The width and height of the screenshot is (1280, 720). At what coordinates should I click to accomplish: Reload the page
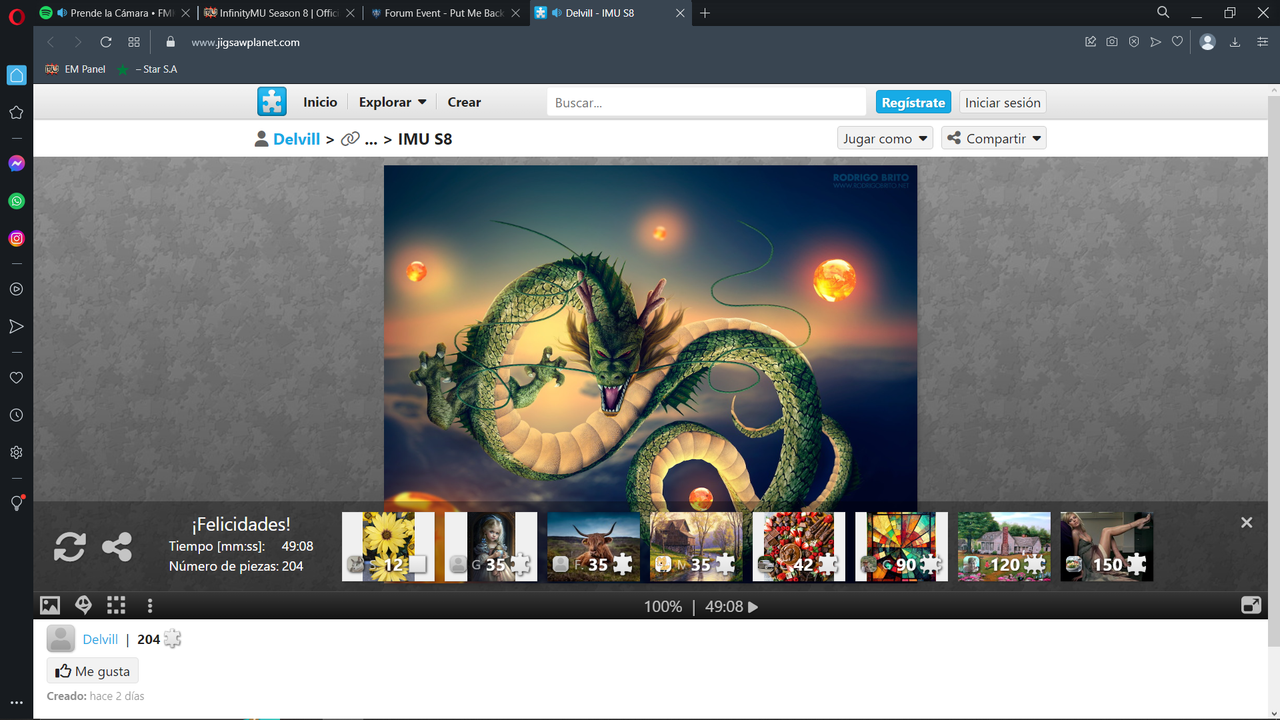pos(106,42)
